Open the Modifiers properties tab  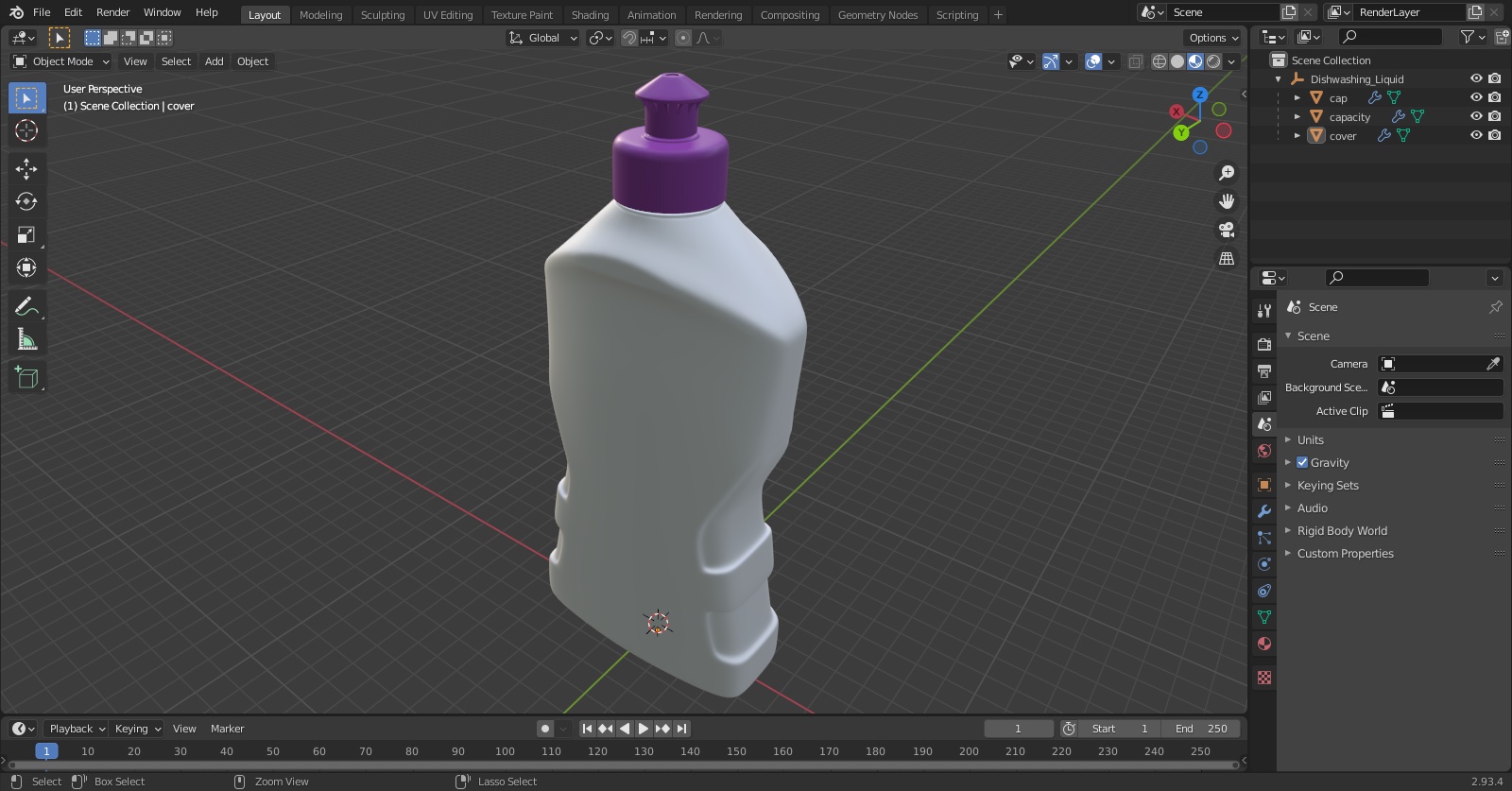tap(1264, 511)
